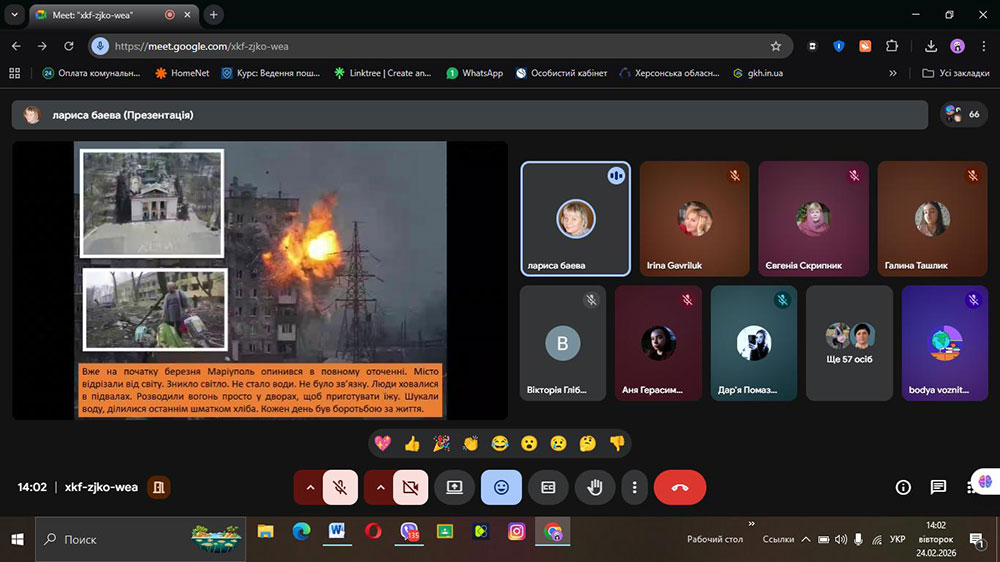
Task: Open the in-call chat panel
Action: (x=938, y=487)
